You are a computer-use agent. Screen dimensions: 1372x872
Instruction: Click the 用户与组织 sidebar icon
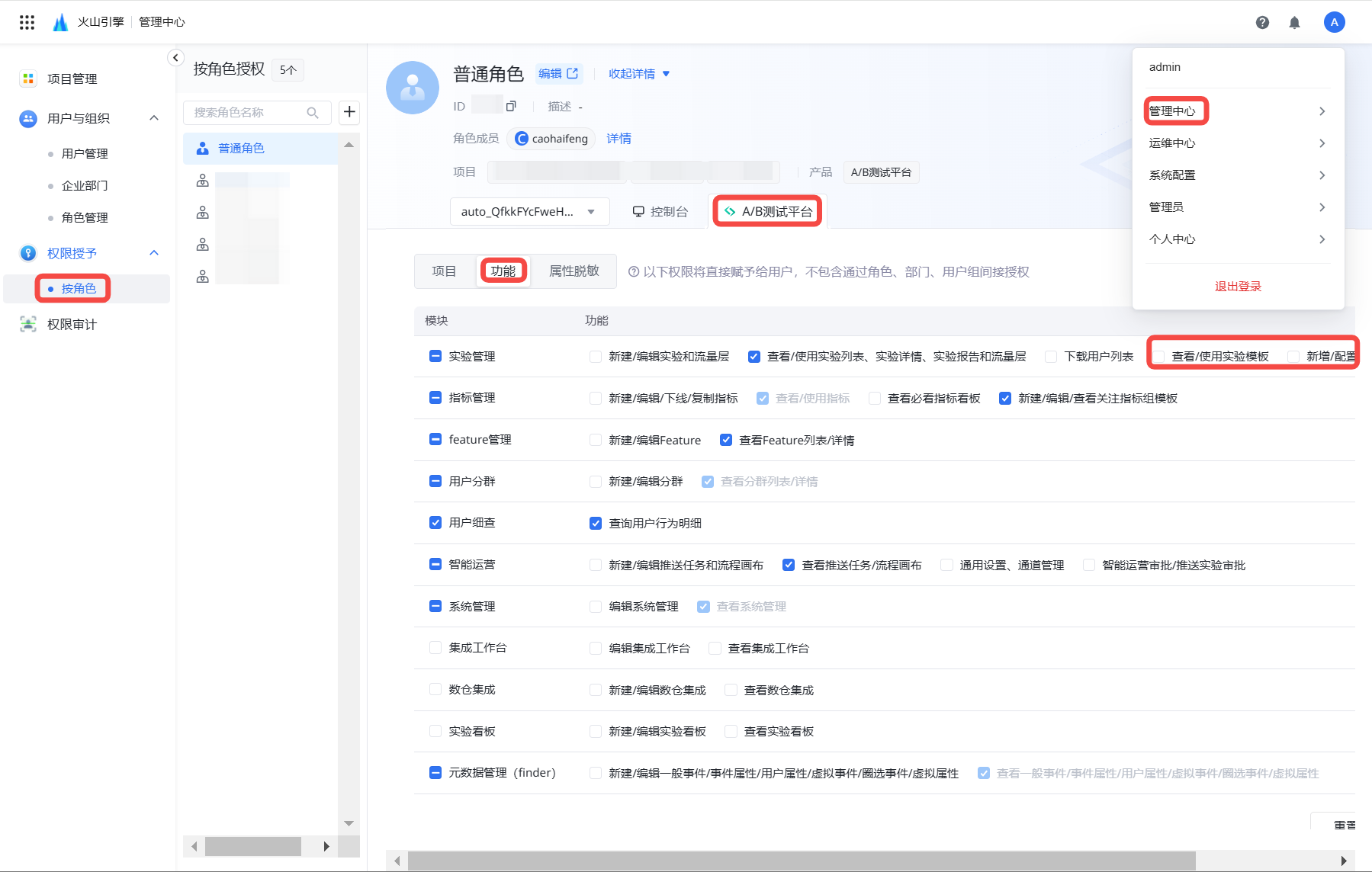[x=28, y=118]
